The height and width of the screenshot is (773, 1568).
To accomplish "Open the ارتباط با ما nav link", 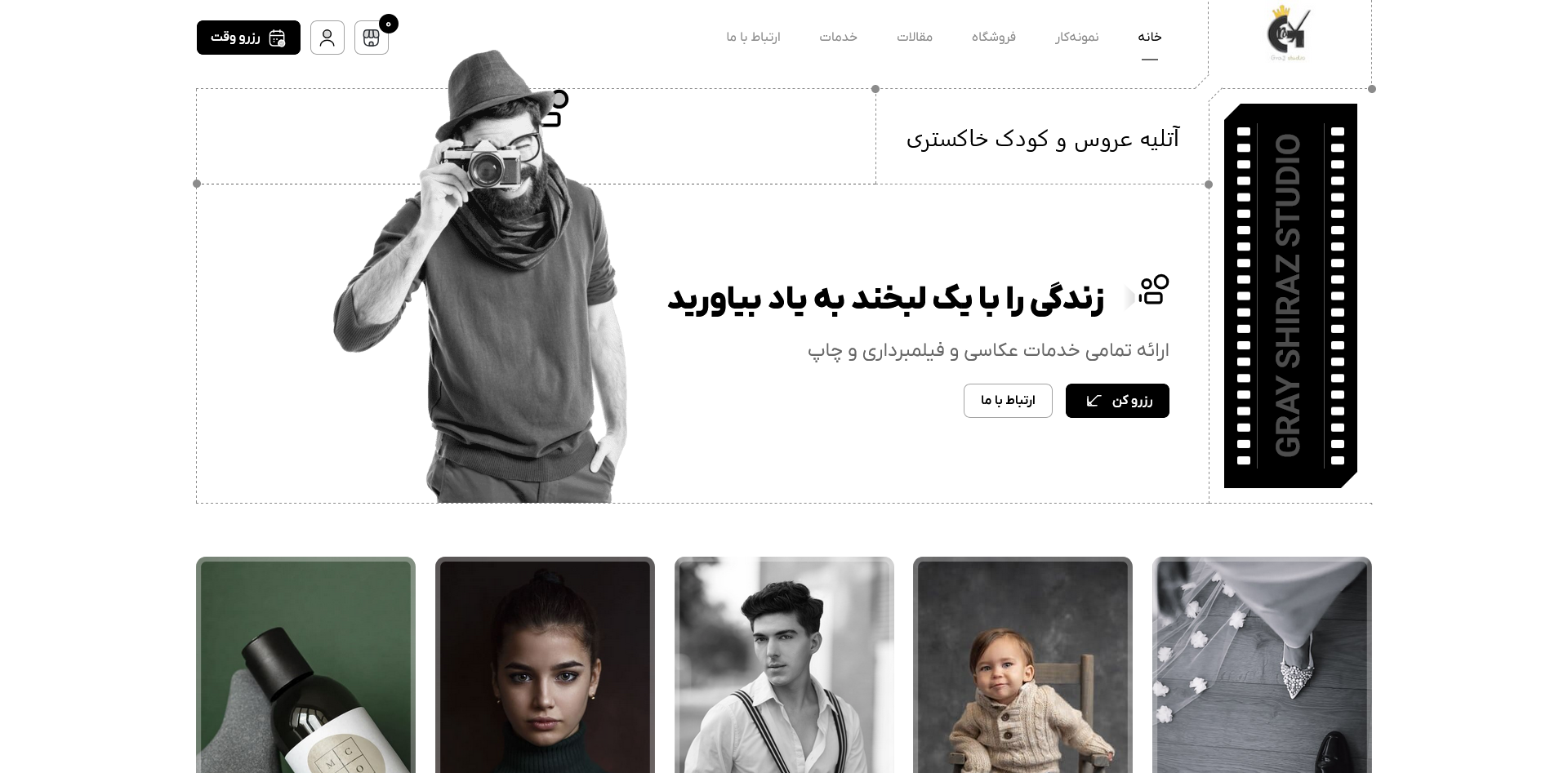I will pyautogui.click(x=754, y=37).
